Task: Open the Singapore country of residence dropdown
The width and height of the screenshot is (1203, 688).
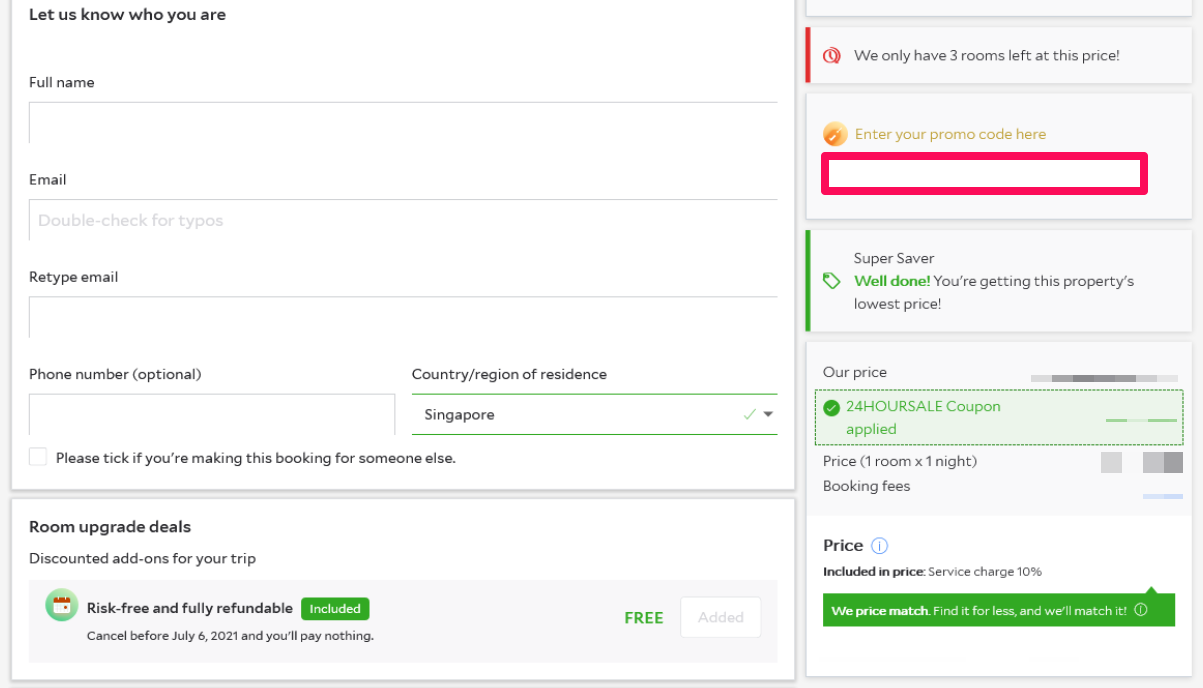Action: pos(580,415)
